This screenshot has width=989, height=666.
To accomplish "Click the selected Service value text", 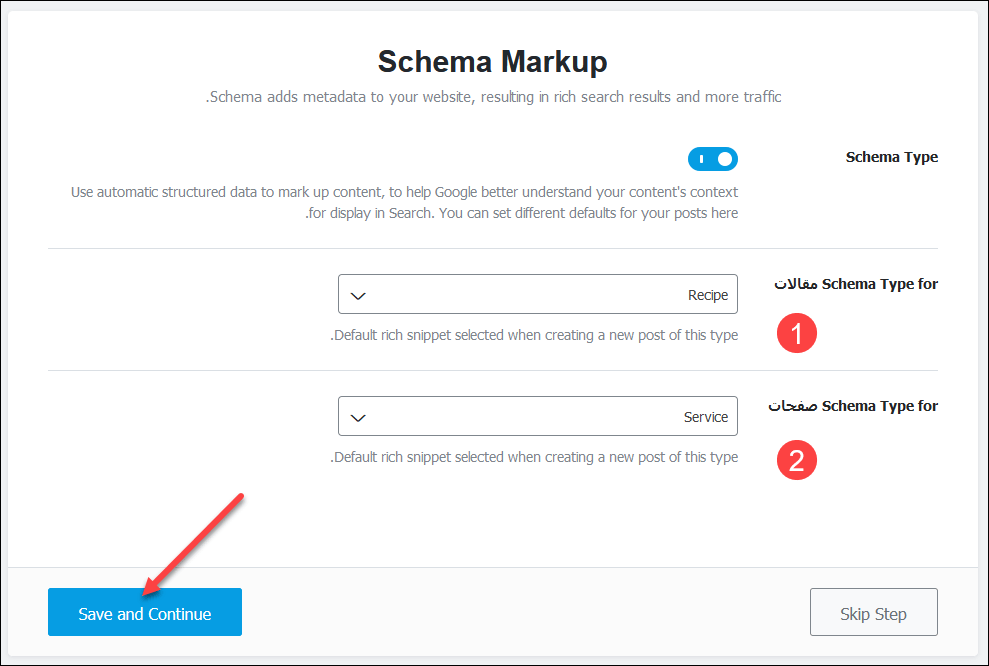I will pos(706,417).
